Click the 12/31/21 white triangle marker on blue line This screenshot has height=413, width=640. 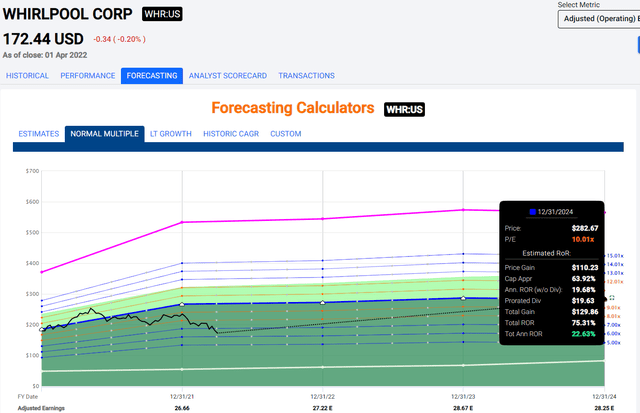182,304
